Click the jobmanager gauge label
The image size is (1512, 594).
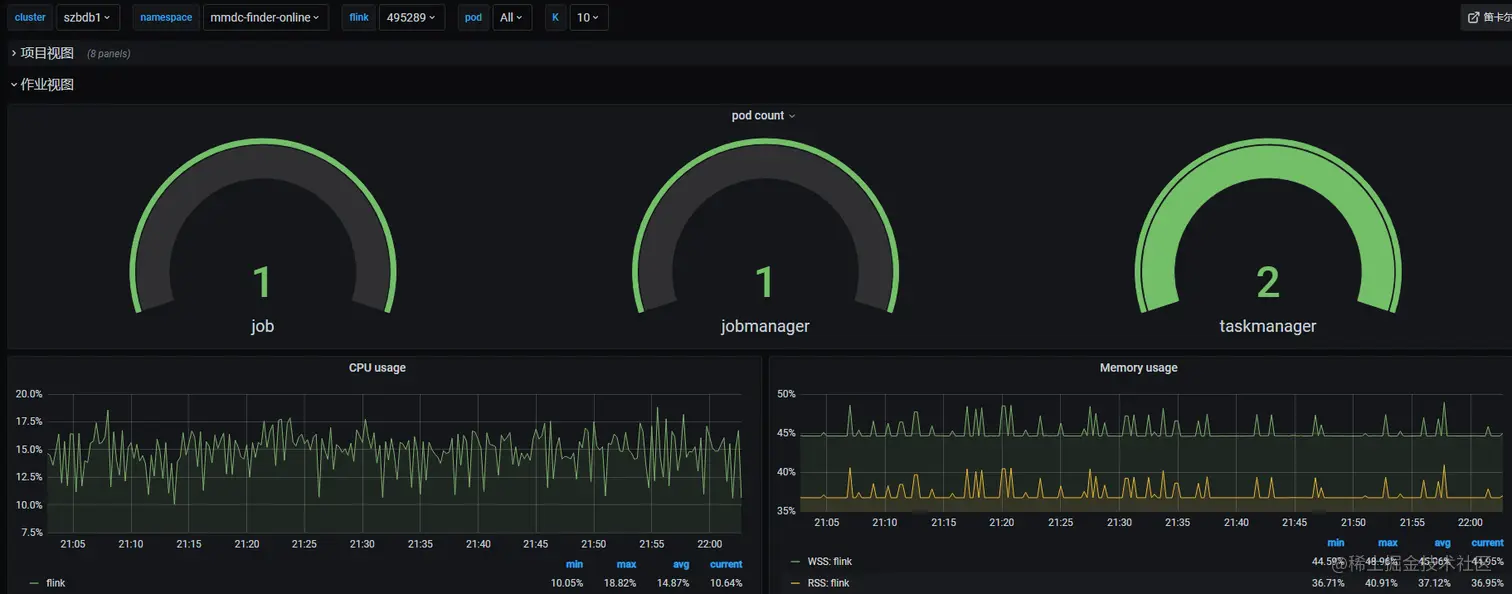pos(765,326)
